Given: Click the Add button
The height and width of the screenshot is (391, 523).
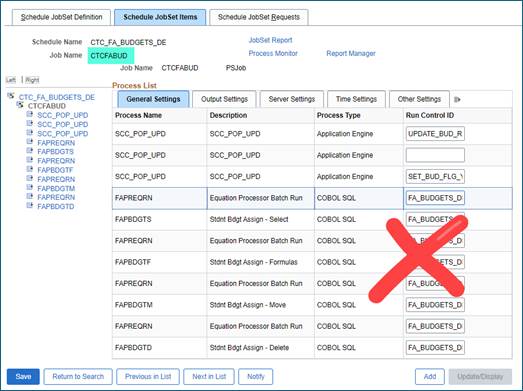Looking at the screenshot, I should tap(430, 377).
